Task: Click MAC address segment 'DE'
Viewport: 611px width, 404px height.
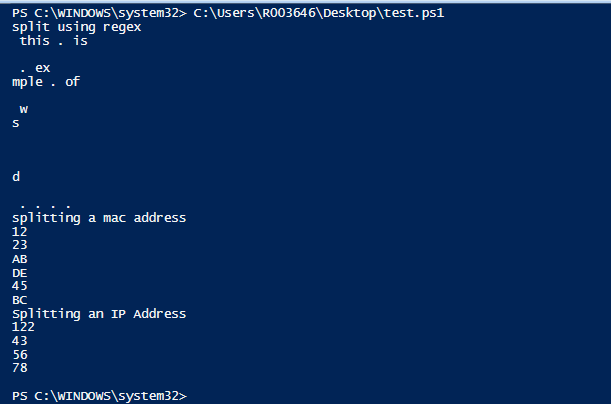Action: coord(20,272)
